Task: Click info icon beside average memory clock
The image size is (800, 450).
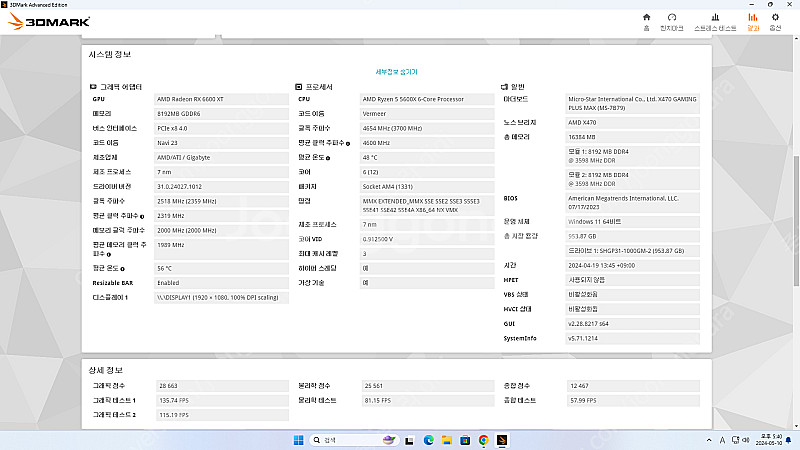Action: [109, 254]
